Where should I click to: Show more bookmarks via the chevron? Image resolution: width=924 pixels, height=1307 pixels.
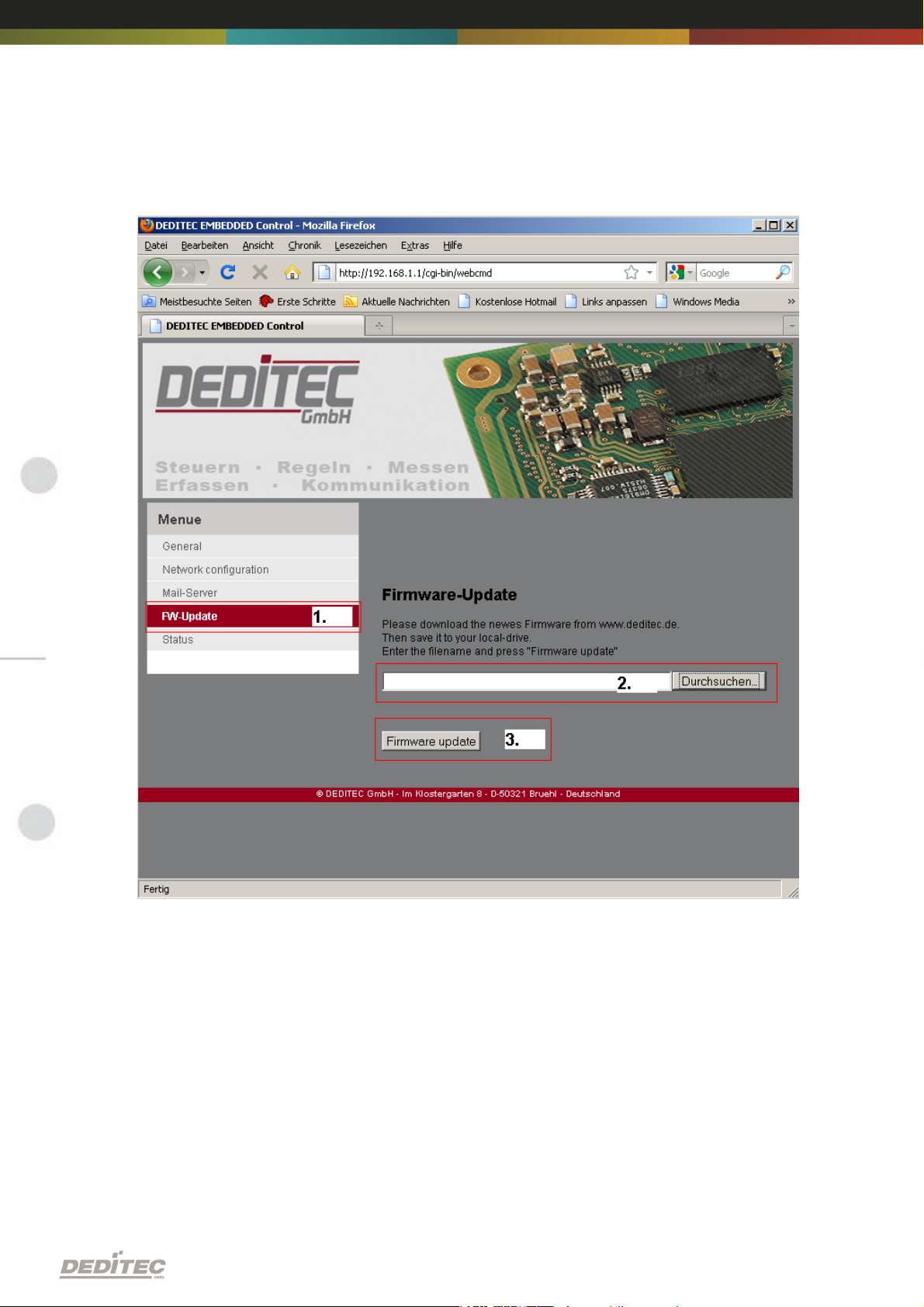coord(791,301)
